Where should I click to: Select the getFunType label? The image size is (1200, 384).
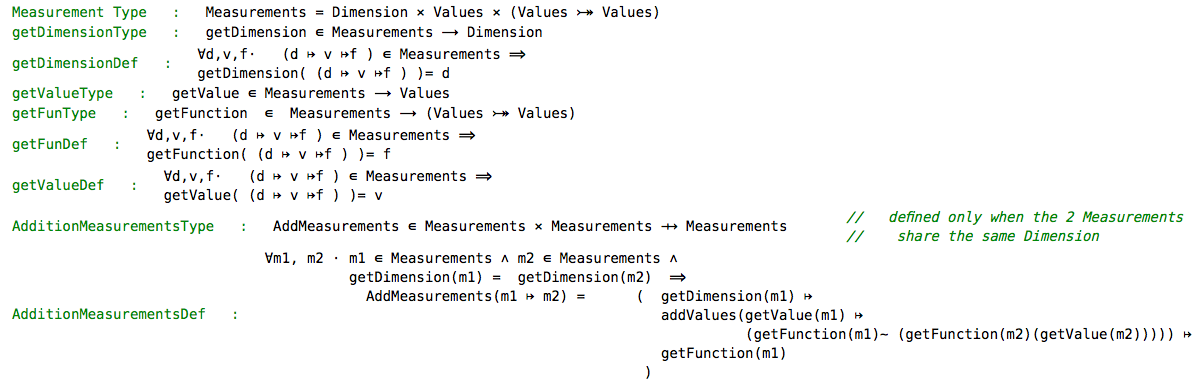click(x=54, y=113)
